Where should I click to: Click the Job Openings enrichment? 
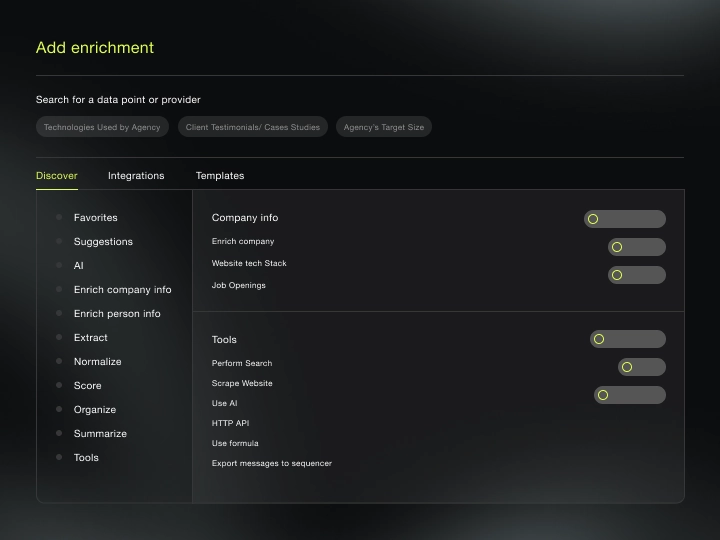(x=238, y=285)
